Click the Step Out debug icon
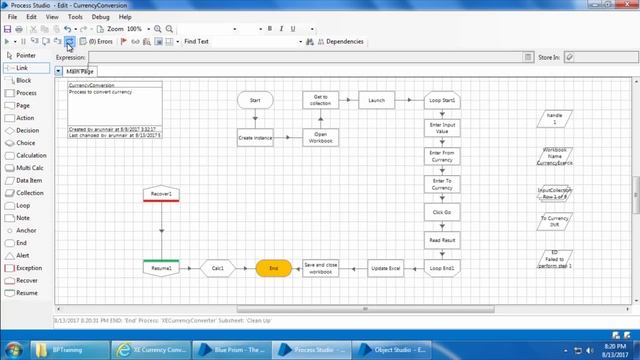640x360 pixels. click(58, 42)
